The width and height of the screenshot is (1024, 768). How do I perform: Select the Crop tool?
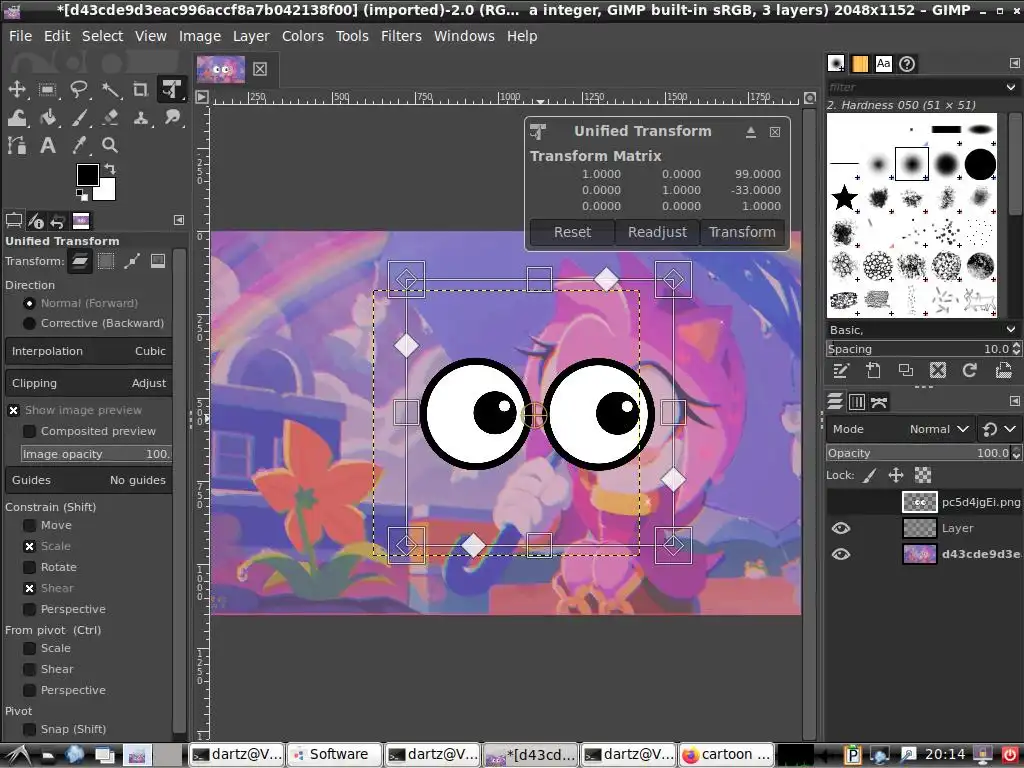point(140,89)
